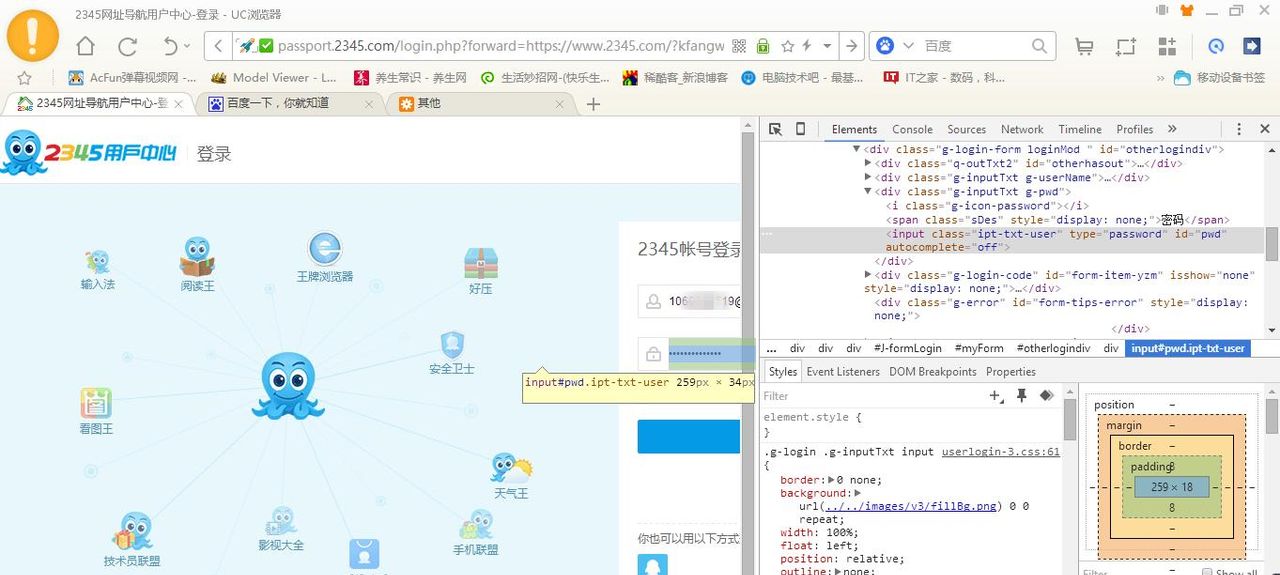Open the back-history dropdown arrow beside undo

[187, 46]
